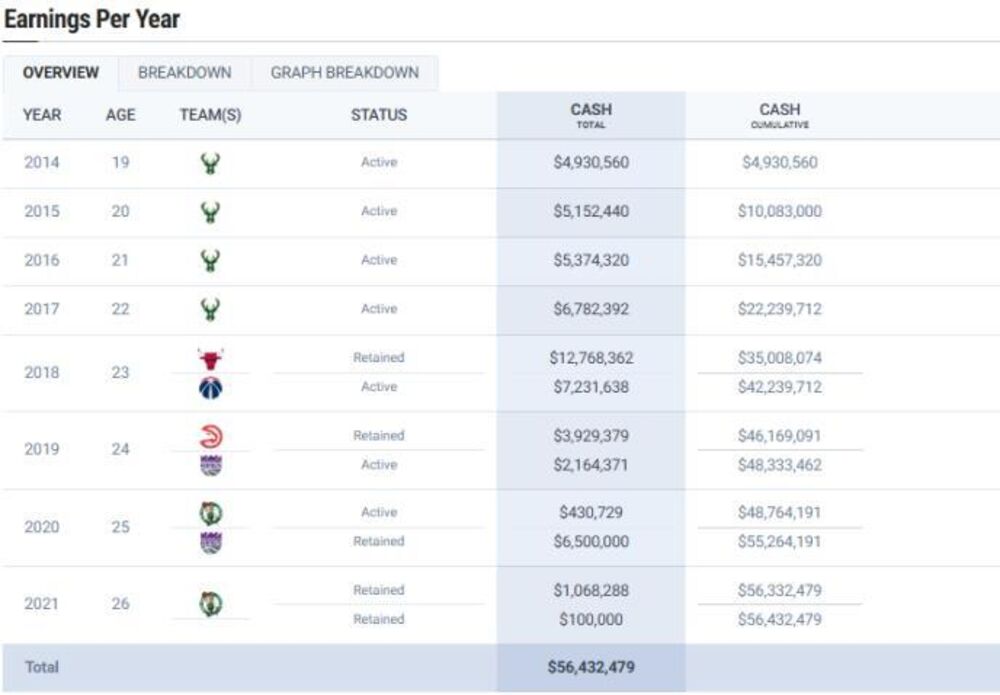Open the Celtics logo in the 2021 row
The height and width of the screenshot is (695, 1000).
[210, 604]
